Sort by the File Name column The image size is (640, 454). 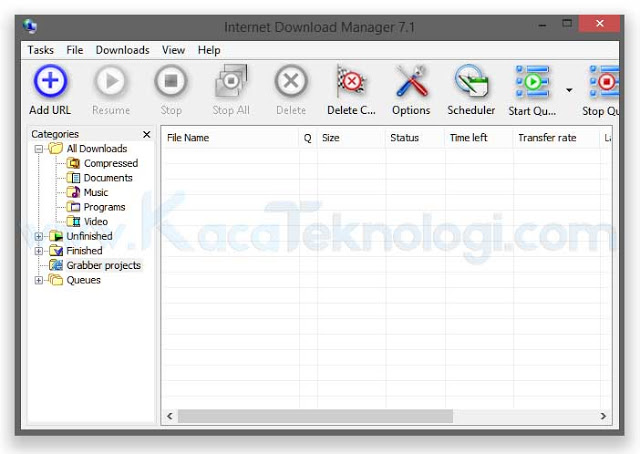[x=230, y=138]
